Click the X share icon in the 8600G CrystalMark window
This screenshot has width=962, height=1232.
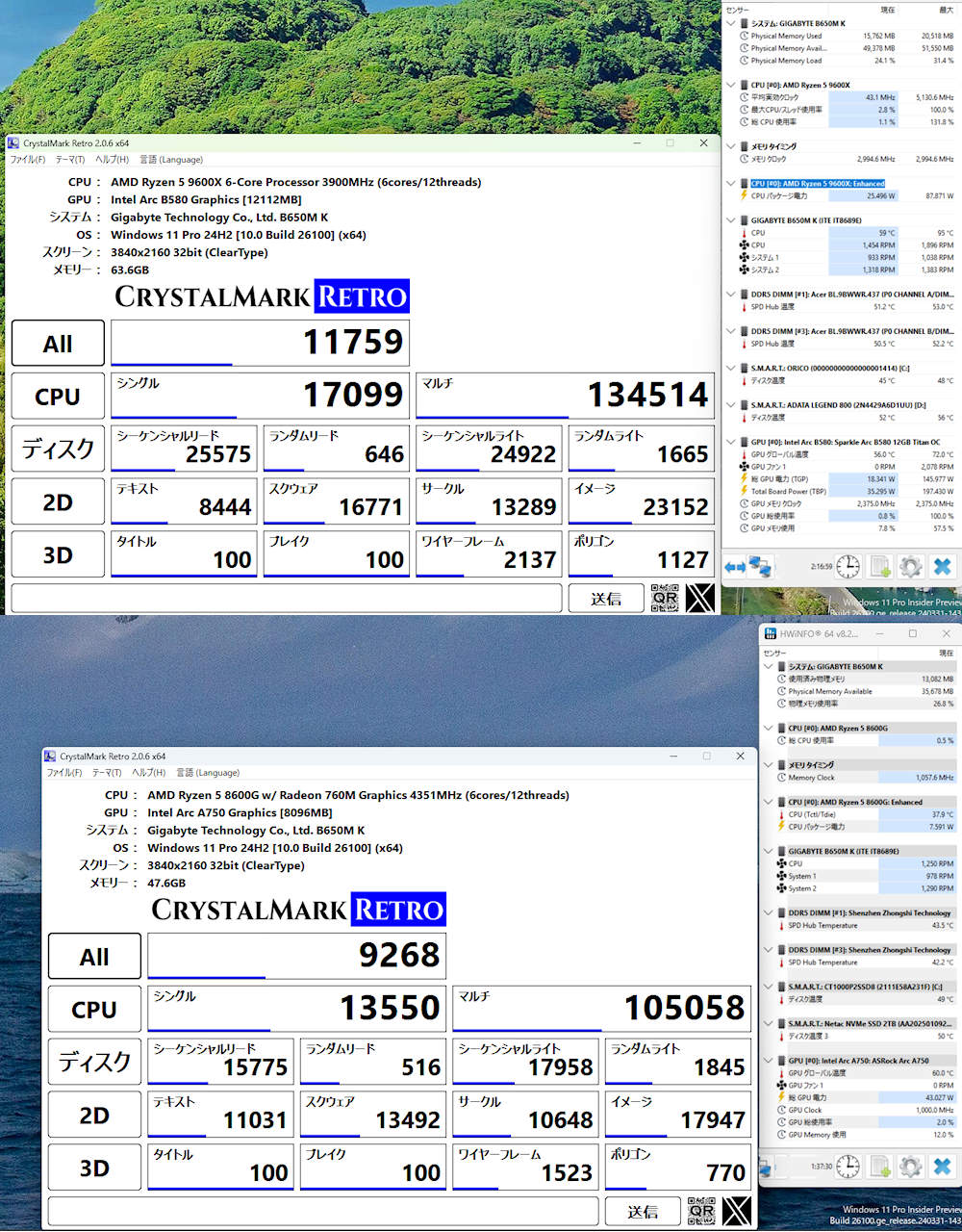[x=737, y=1211]
